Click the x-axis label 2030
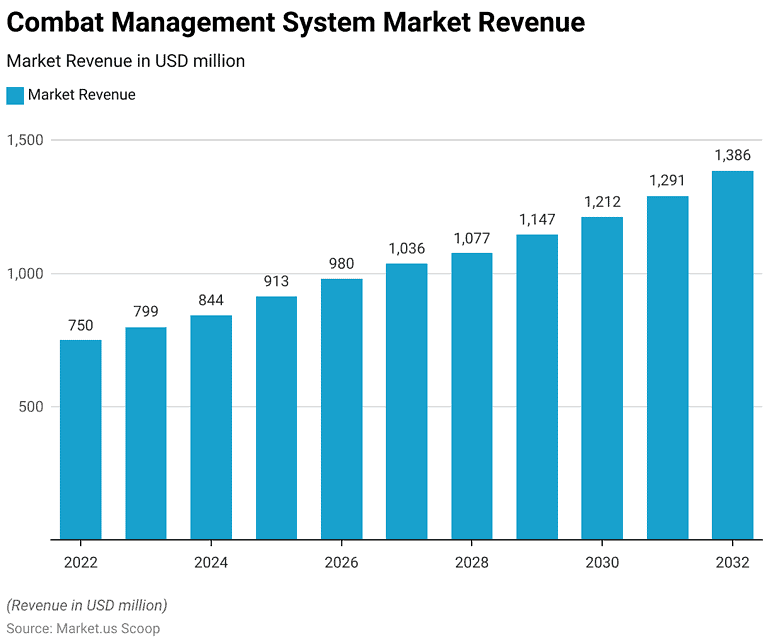The image size is (768, 642). [602, 562]
